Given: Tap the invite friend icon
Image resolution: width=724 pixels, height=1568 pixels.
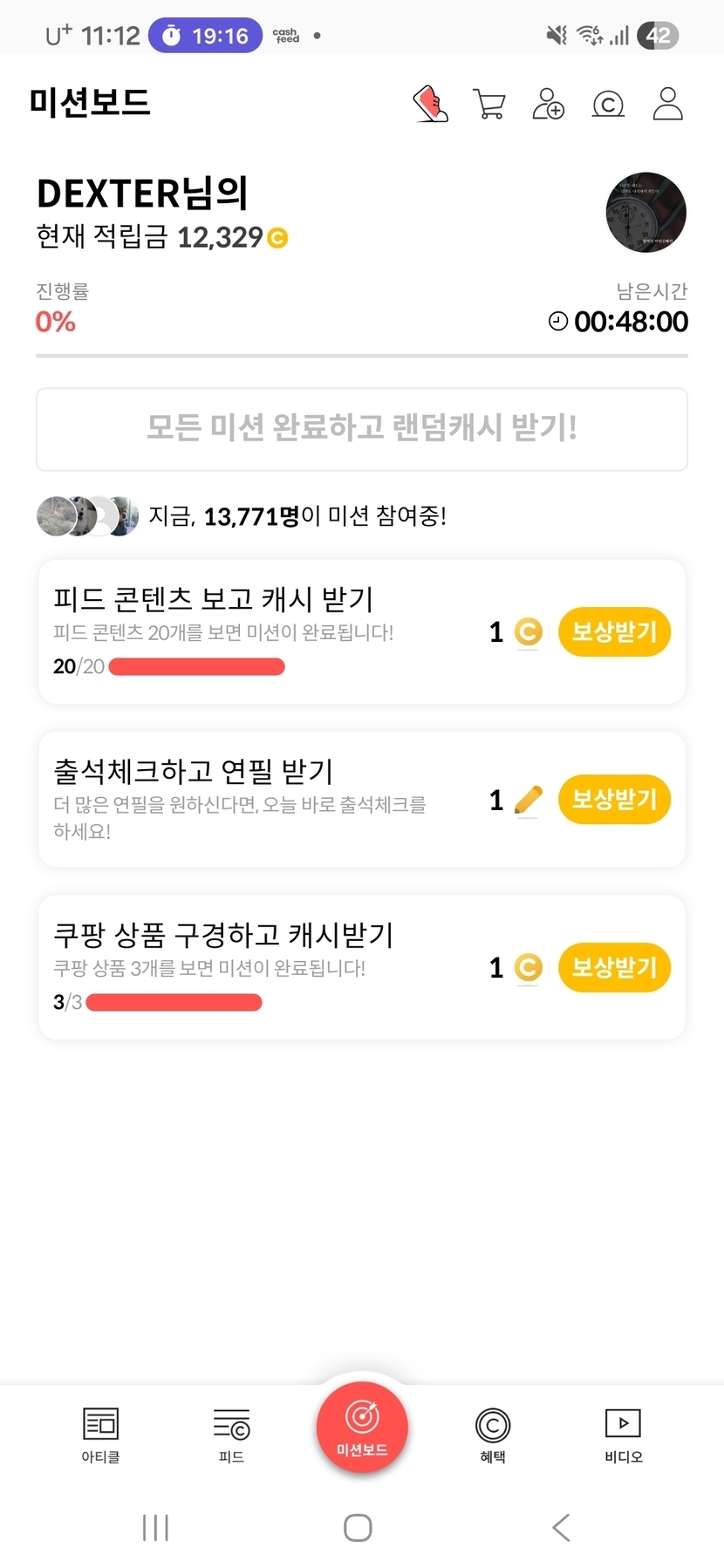Looking at the screenshot, I should click(x=549, y=104).
